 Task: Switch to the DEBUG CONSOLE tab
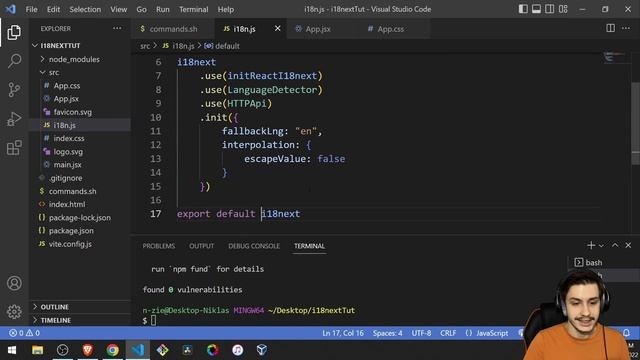tap(254, 246)
